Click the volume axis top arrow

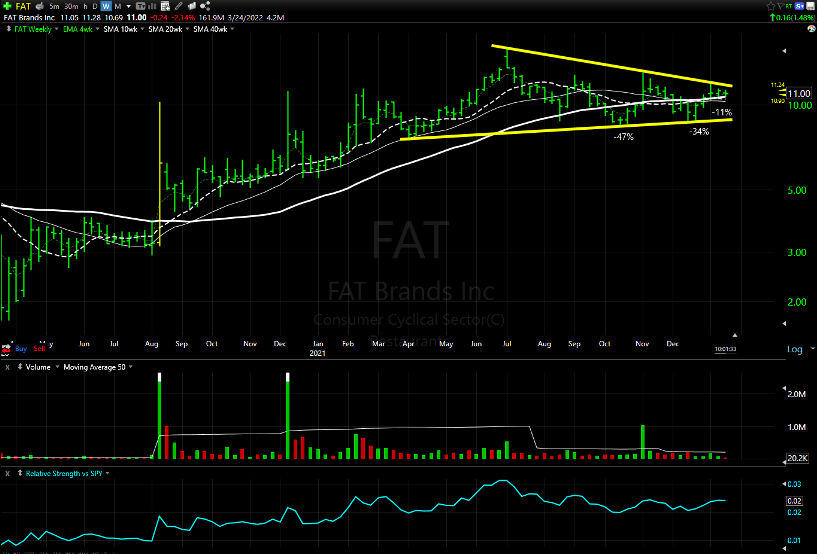[x=785, y=388]
